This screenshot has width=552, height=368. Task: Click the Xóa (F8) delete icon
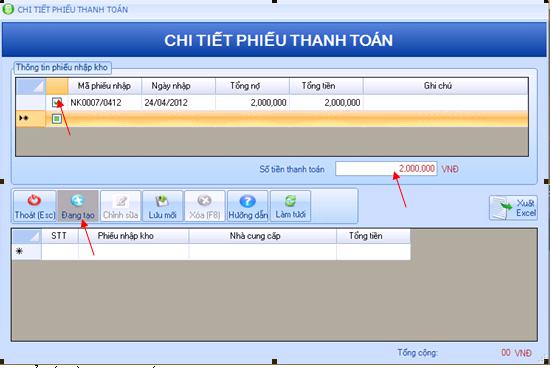205,201
